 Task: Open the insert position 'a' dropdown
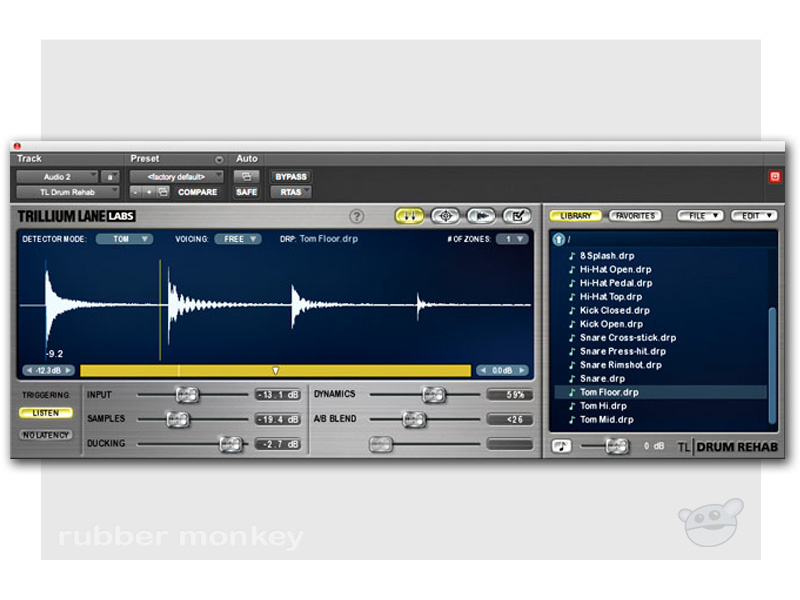pyautogui.click(x=110, y=177)
